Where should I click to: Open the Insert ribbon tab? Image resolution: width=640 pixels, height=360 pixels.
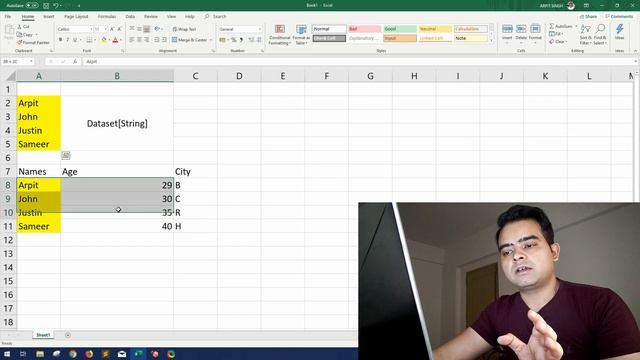click(x=49, y=17)
